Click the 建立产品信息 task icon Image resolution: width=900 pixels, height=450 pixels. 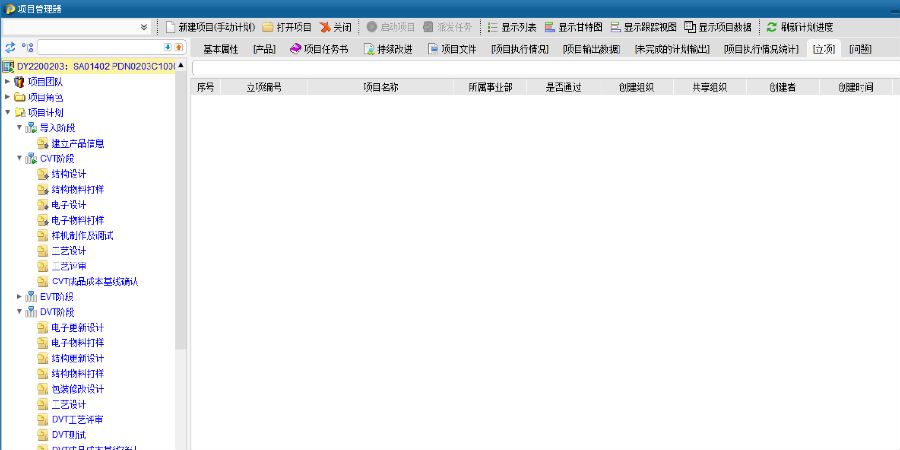click(42, 143)
